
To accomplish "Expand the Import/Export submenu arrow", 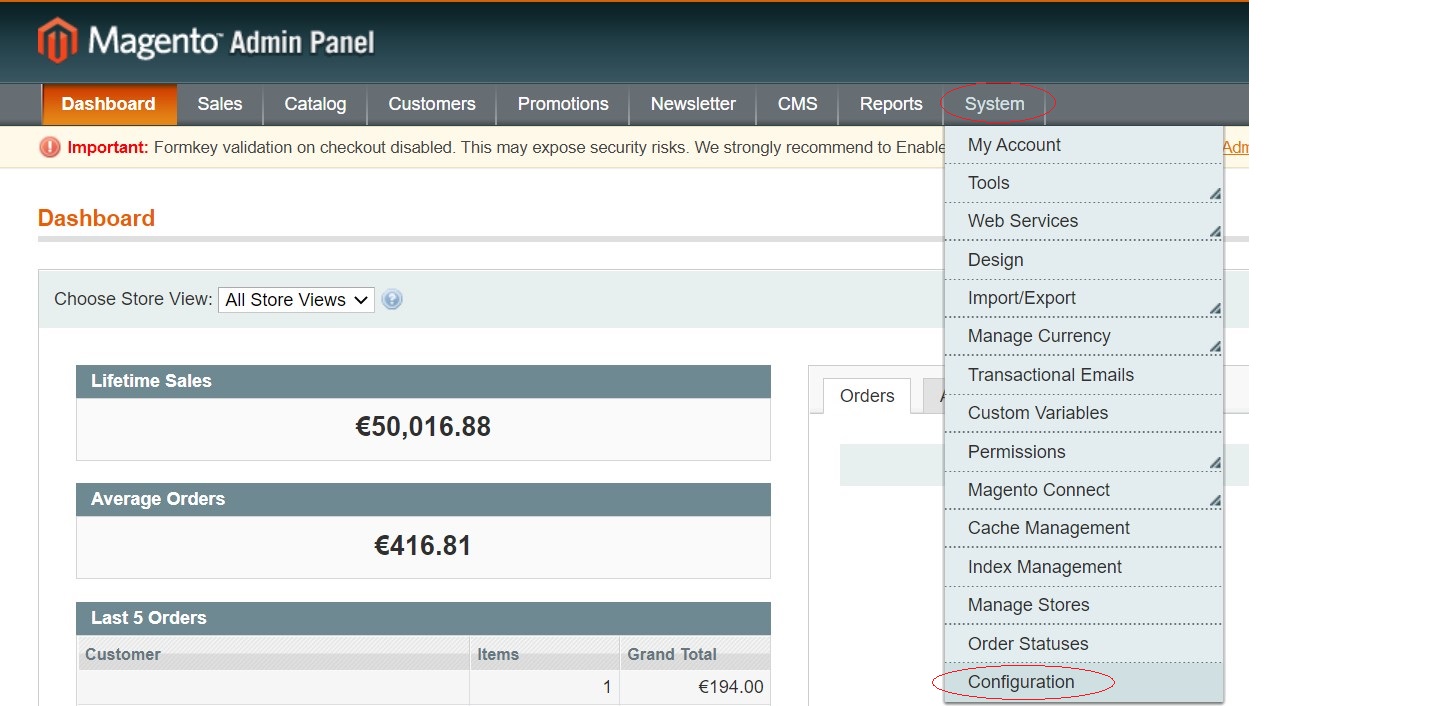I will [1214, 309].
